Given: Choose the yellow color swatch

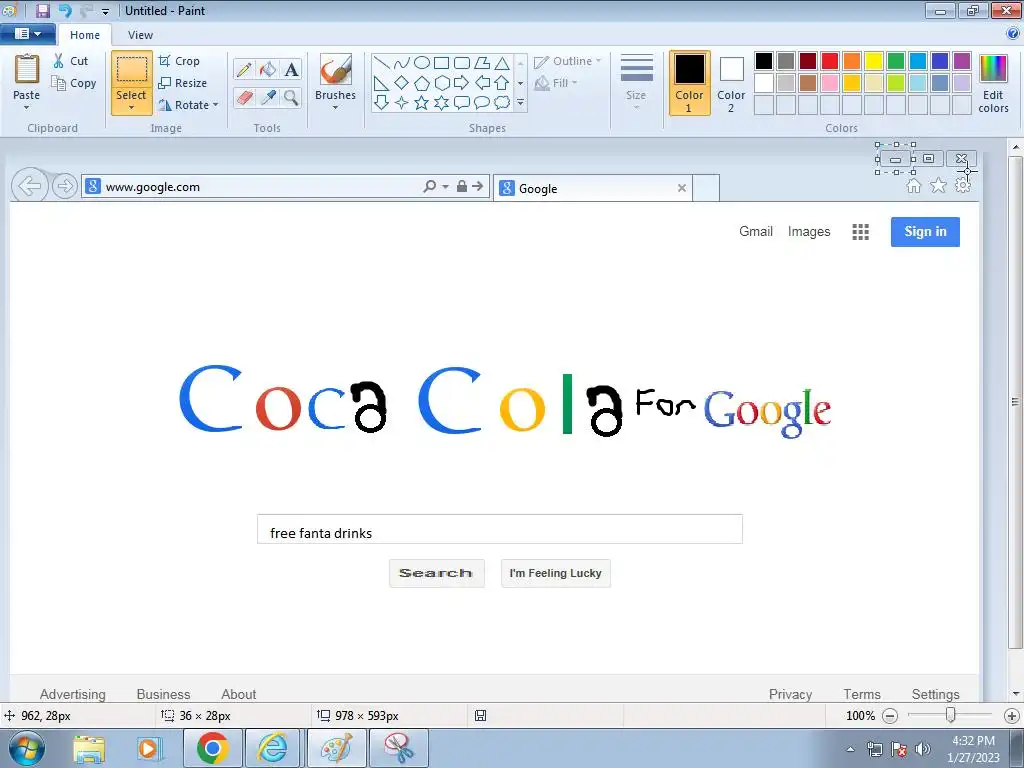Looking at the screenshot, I should (874, 61).
